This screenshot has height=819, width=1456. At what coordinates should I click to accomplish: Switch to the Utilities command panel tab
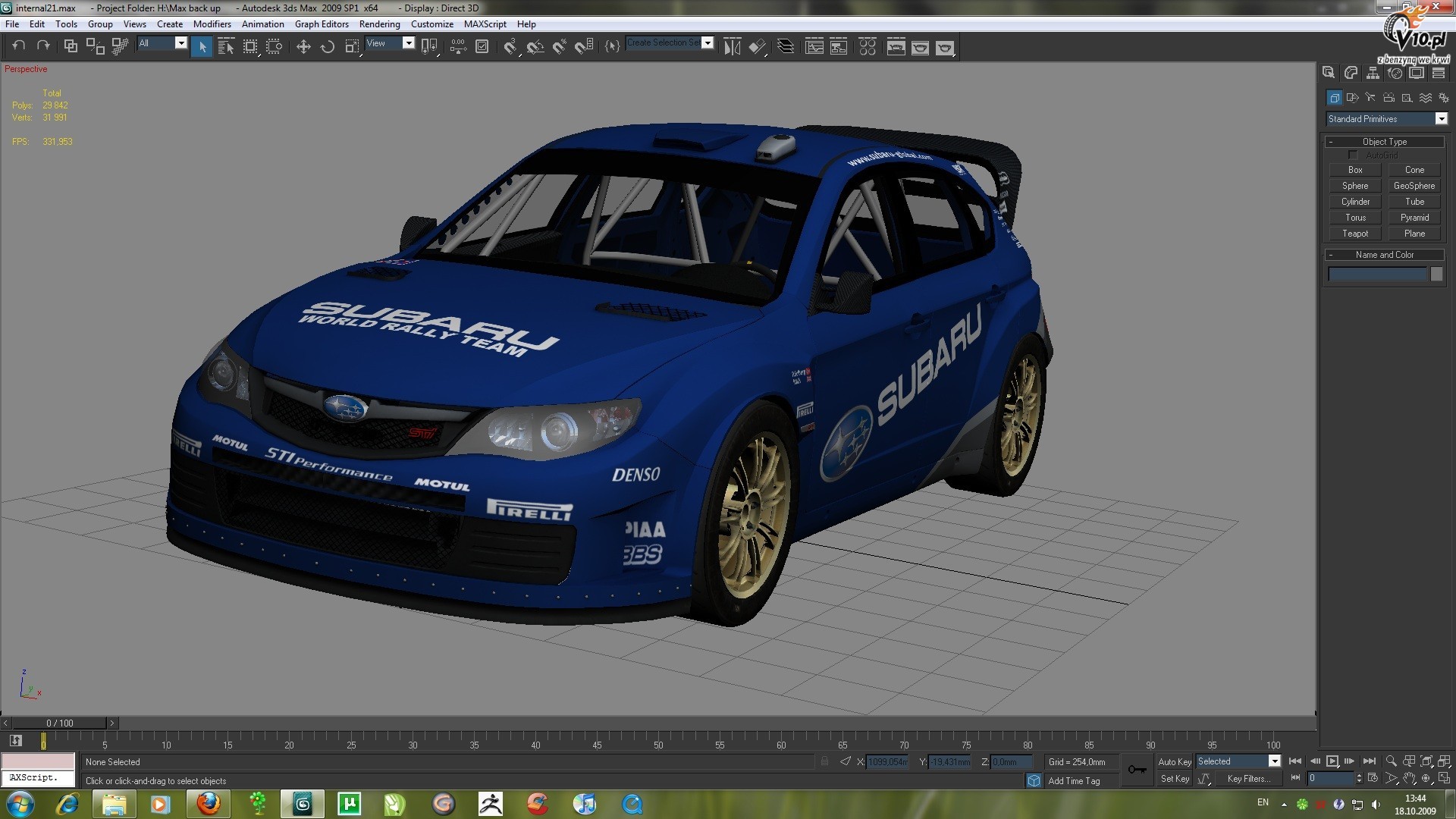coord(1439,73)
